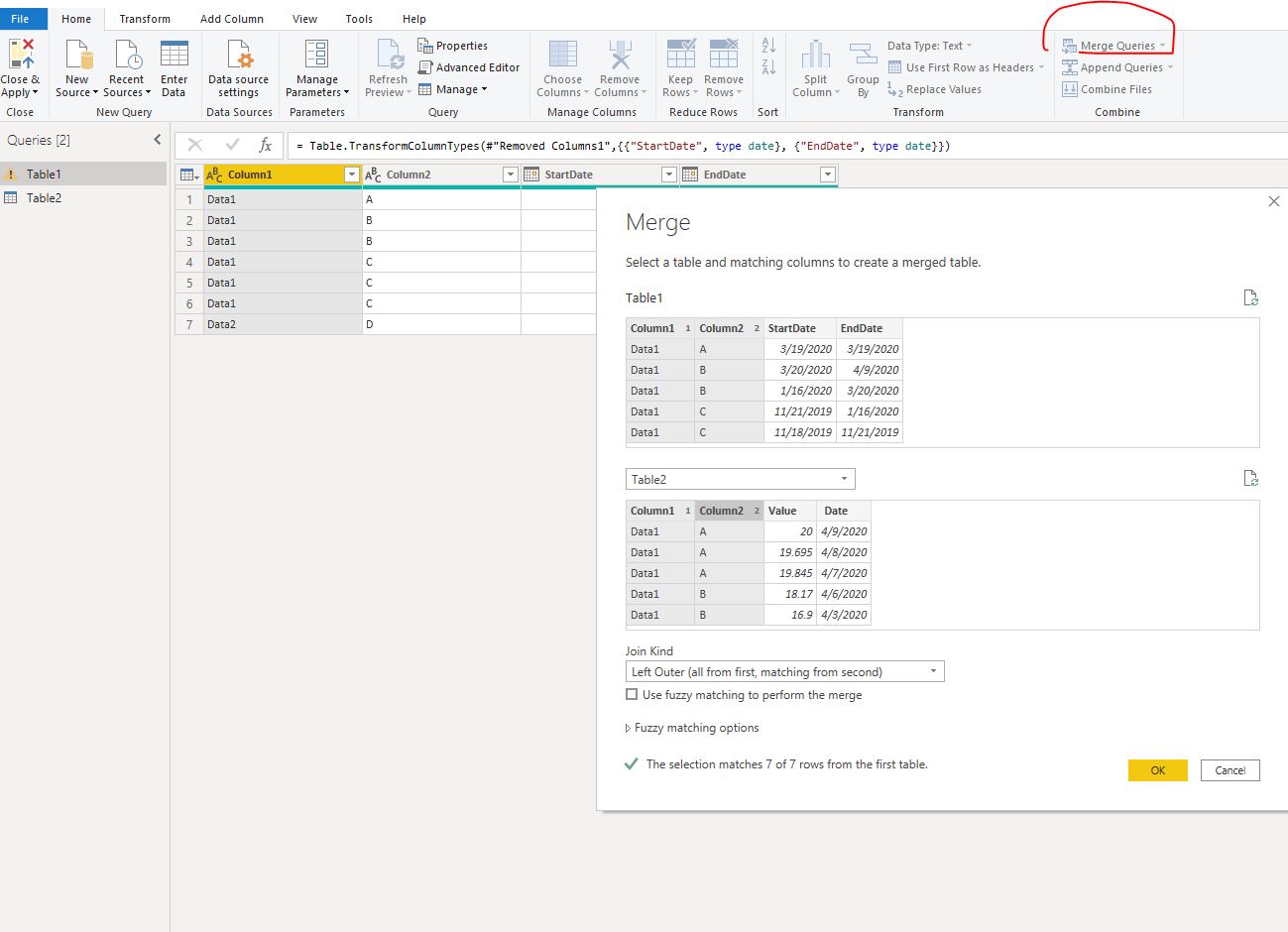
Task: Click the Close & Apply icon
Action: (x=21, y=54)
